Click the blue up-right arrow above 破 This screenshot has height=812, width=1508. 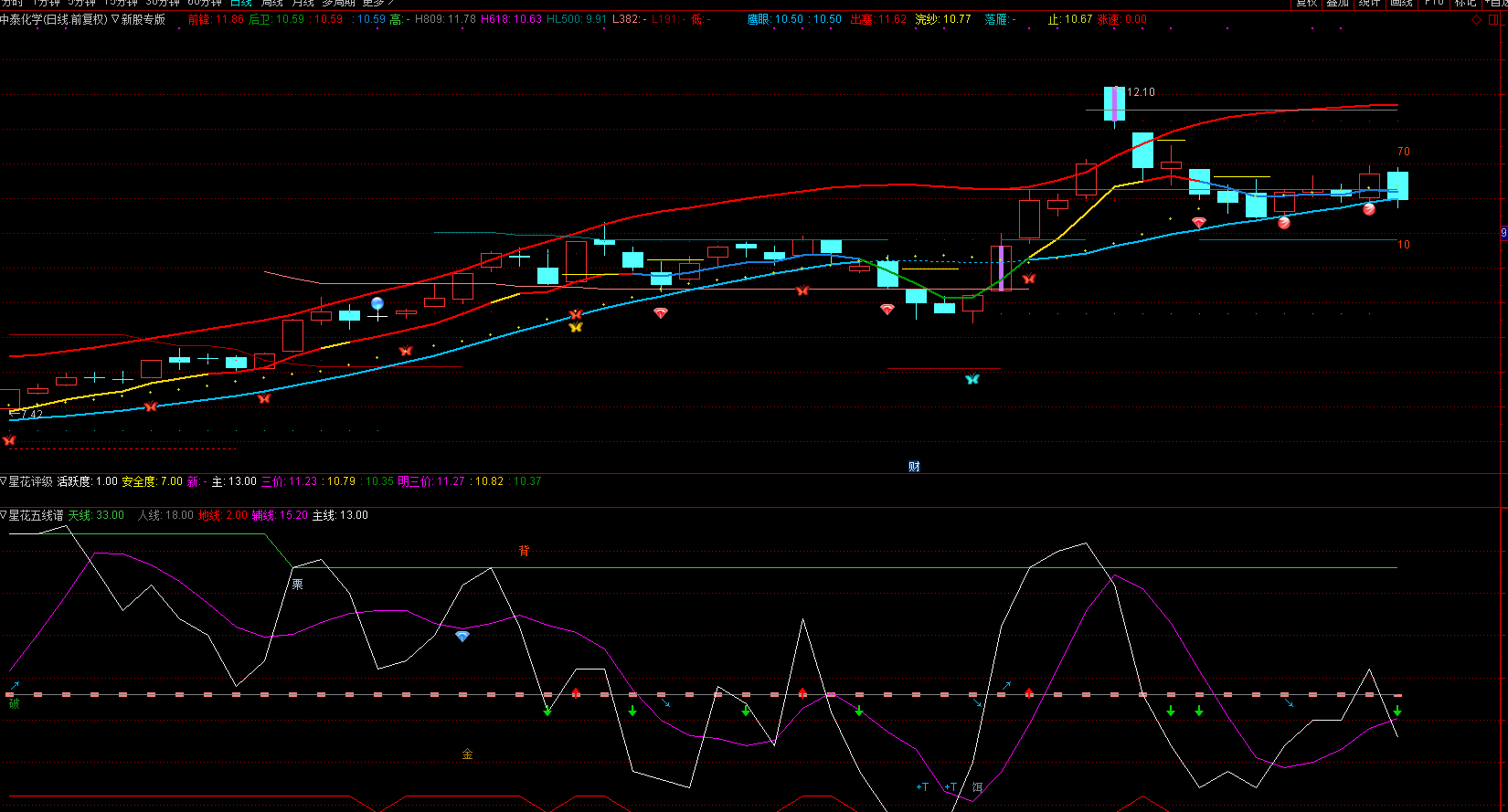point(15,685)
